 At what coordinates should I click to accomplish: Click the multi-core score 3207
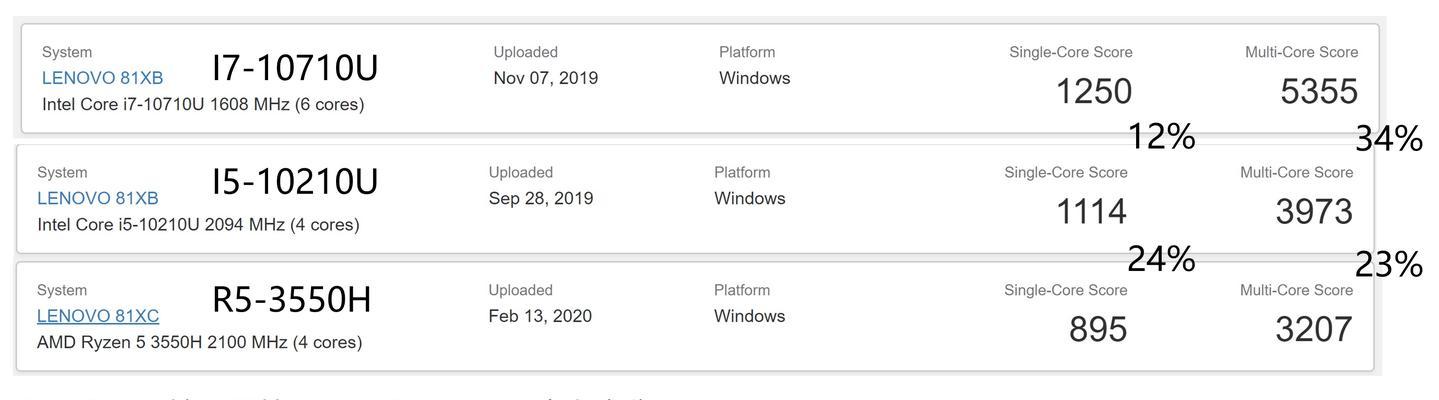pyautogui.click(x=1314, y=330)
